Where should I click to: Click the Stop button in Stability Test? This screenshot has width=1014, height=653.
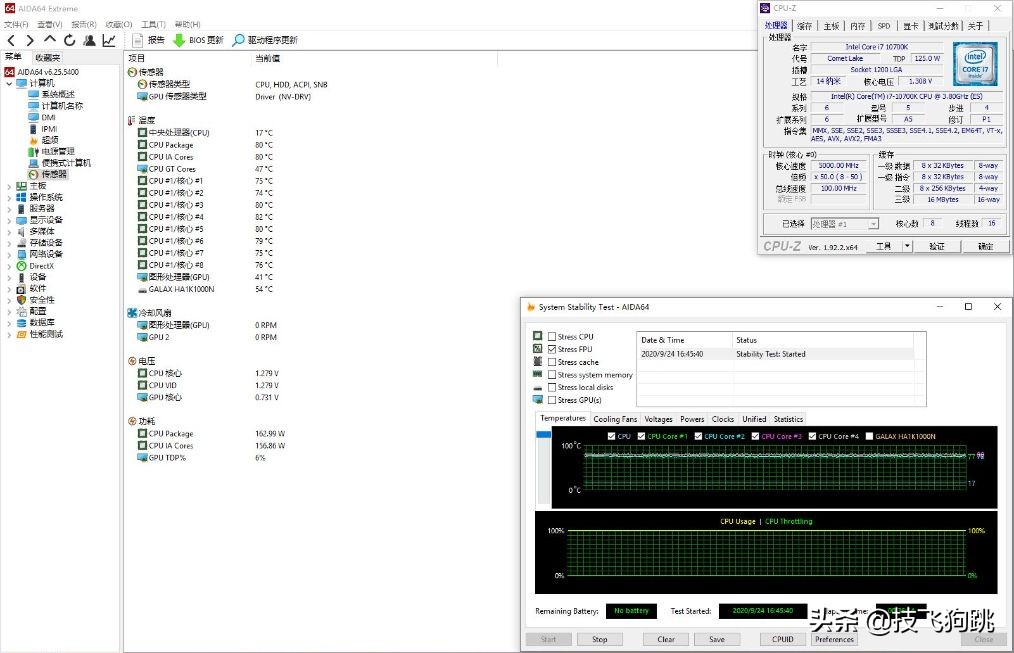click(601, 639)
